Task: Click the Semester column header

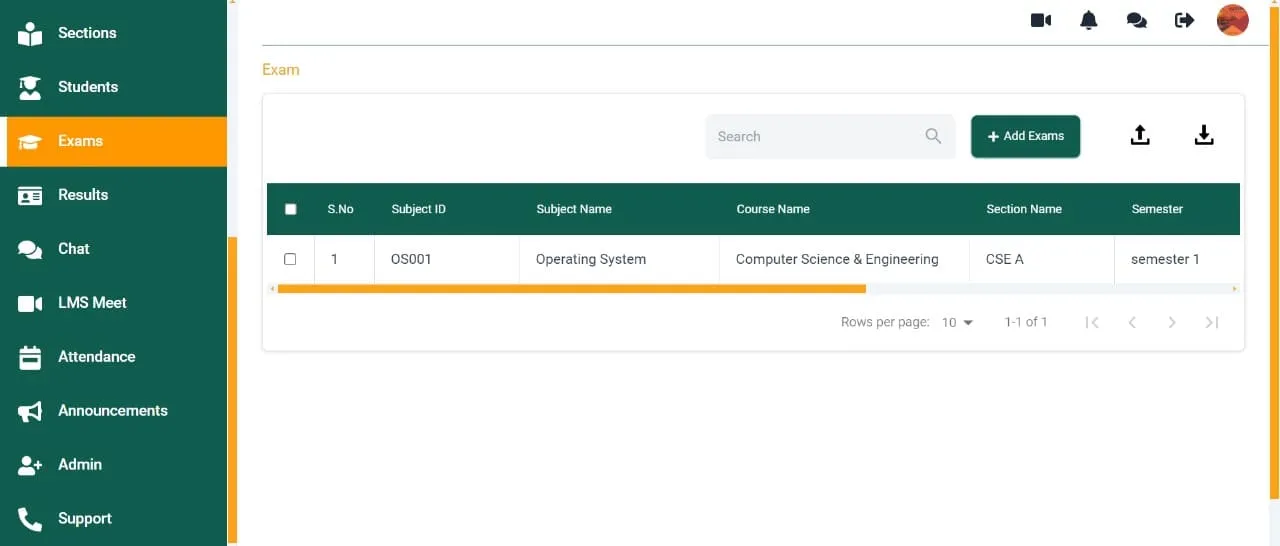Action: coord(1157,209)
